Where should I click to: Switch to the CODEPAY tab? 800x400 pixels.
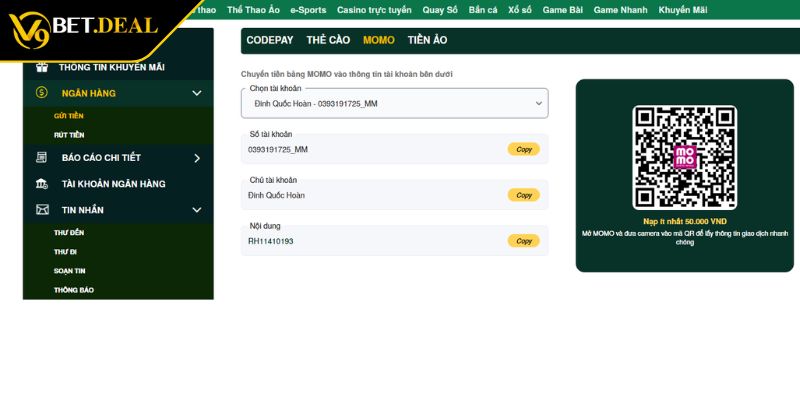(x=270, y=40)
